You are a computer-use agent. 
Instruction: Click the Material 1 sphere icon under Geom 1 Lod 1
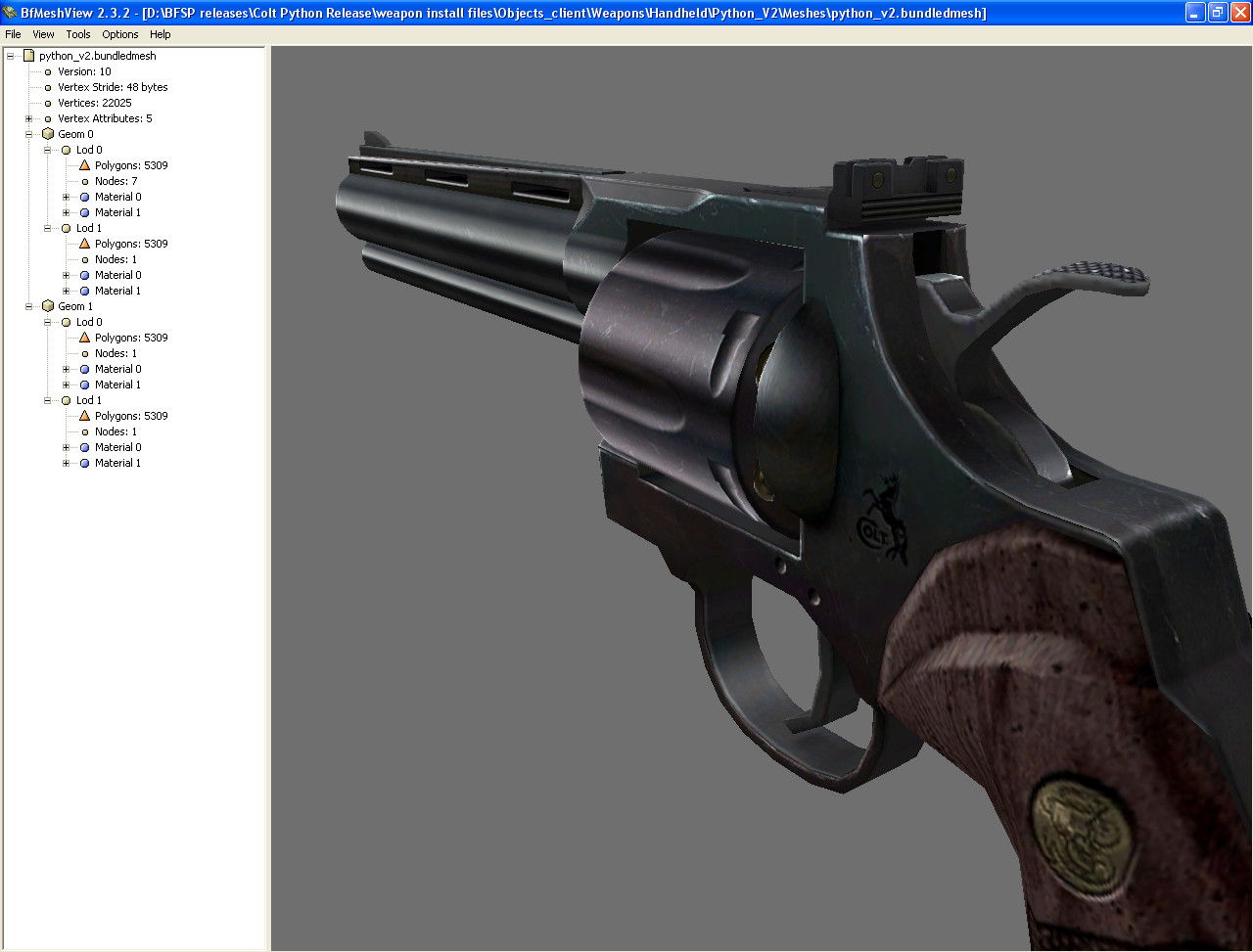(x=85, y=462)
